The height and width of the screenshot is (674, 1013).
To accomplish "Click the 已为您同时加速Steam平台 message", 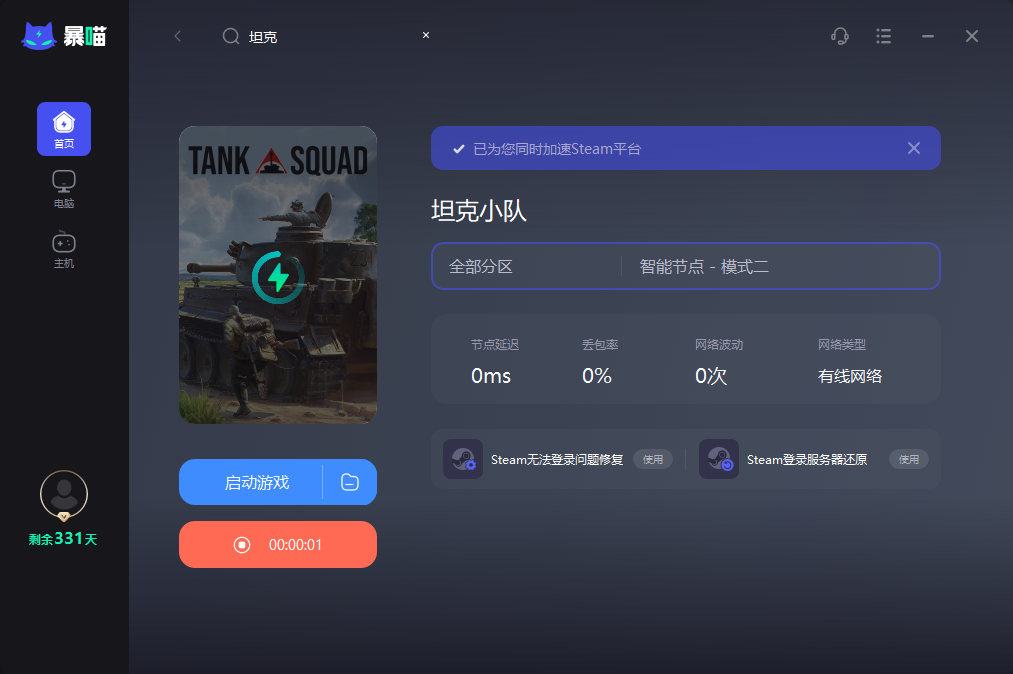I will 557,149.
